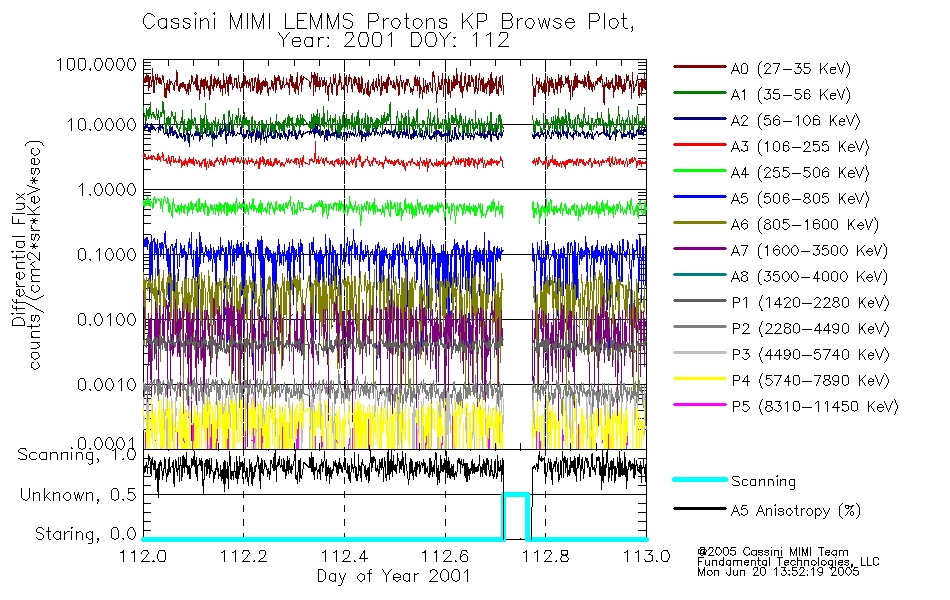Viewport: 950px width, 600px height.
Task: Click the navy A2 legend line
Action: click(699, 119)
